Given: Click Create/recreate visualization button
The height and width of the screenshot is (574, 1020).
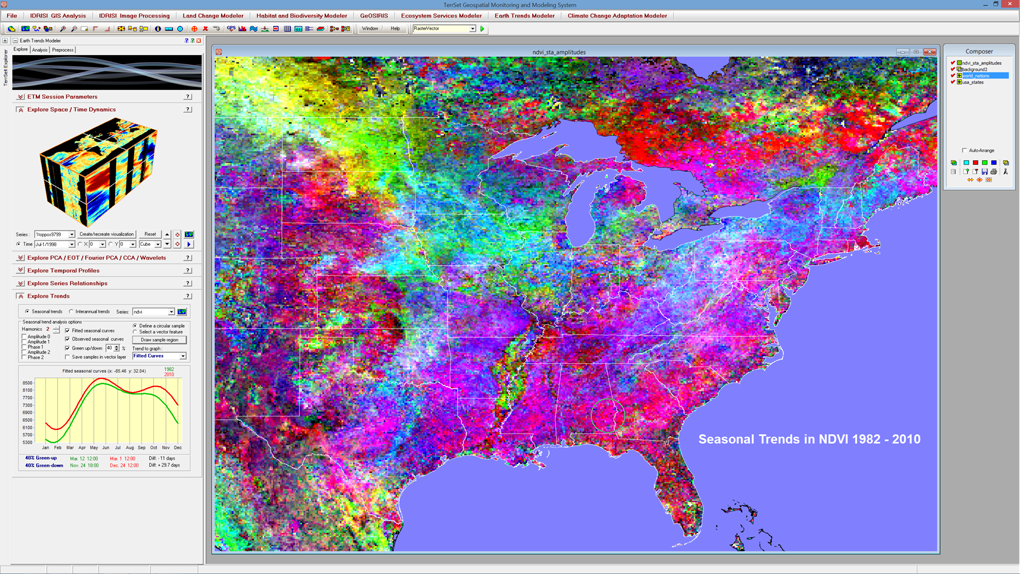Looking at the screenshot, I should pos(107,234).
